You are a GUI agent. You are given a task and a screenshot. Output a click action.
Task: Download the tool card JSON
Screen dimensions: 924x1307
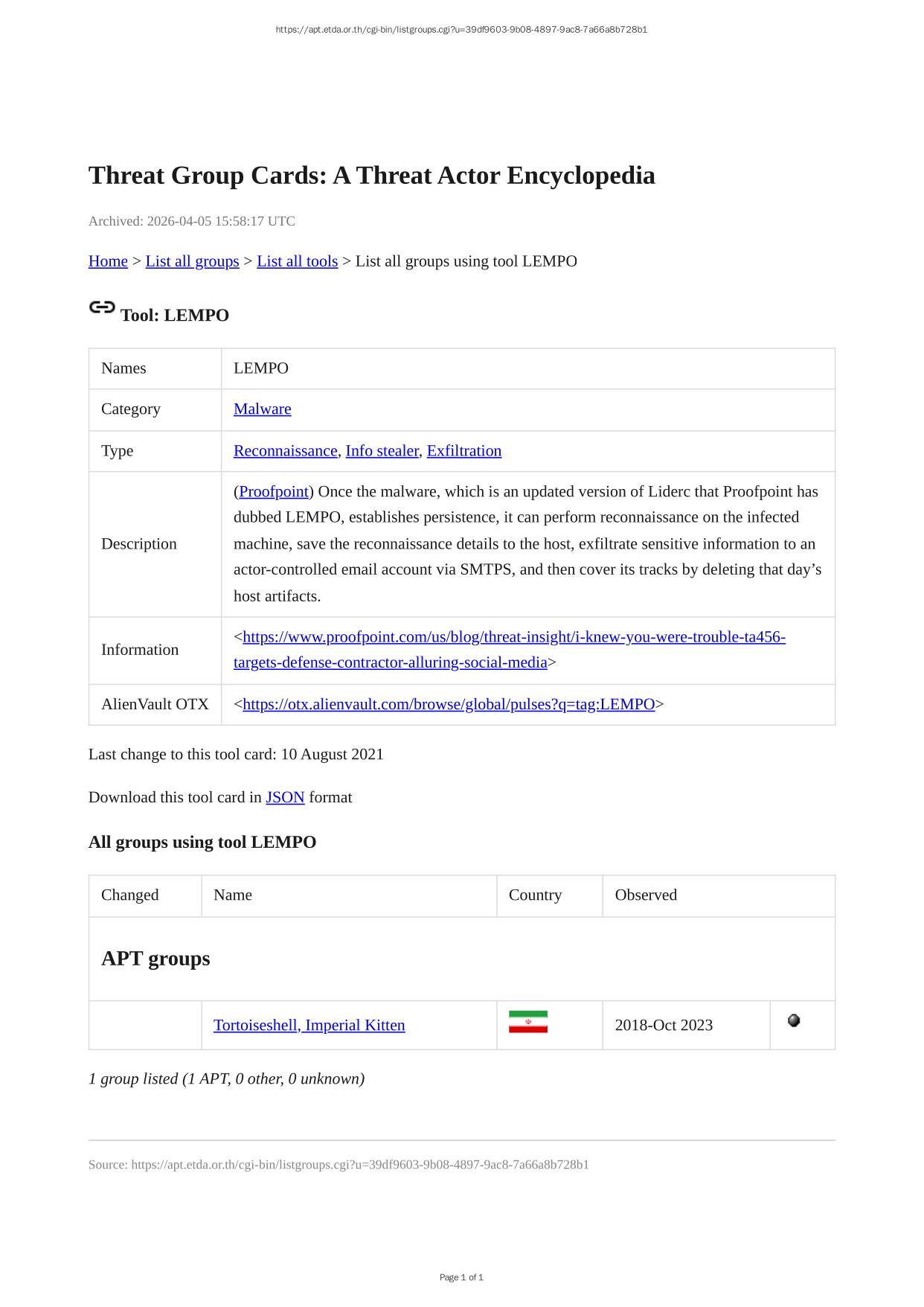[285, 798]
